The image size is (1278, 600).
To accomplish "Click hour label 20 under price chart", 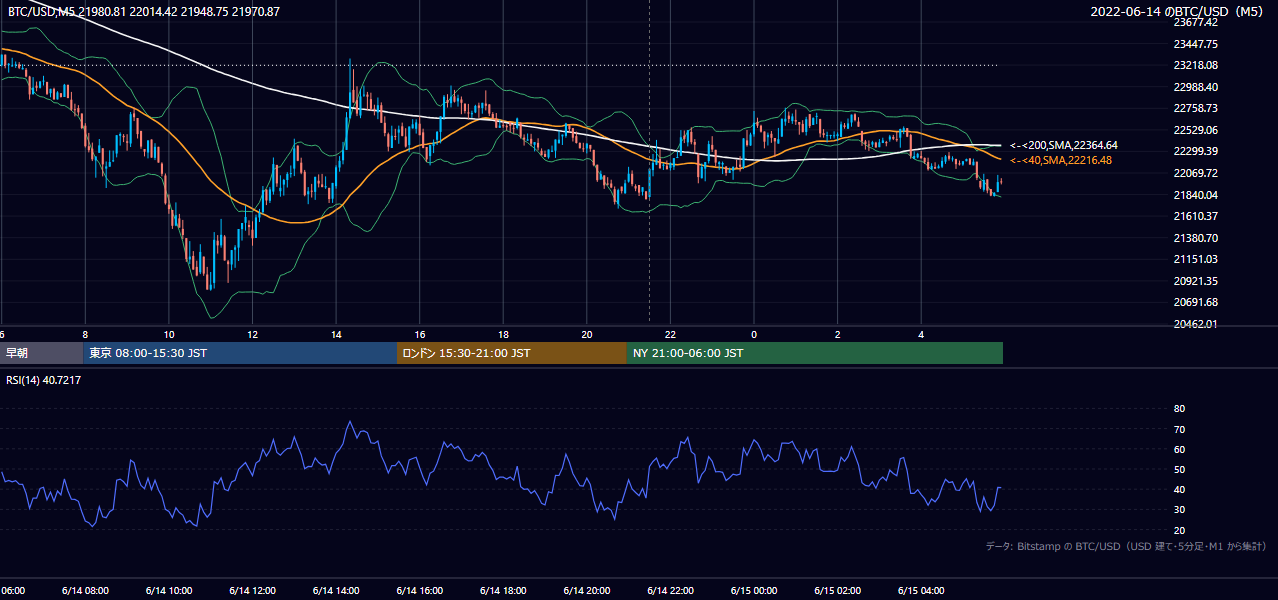I will coord(587,335).
